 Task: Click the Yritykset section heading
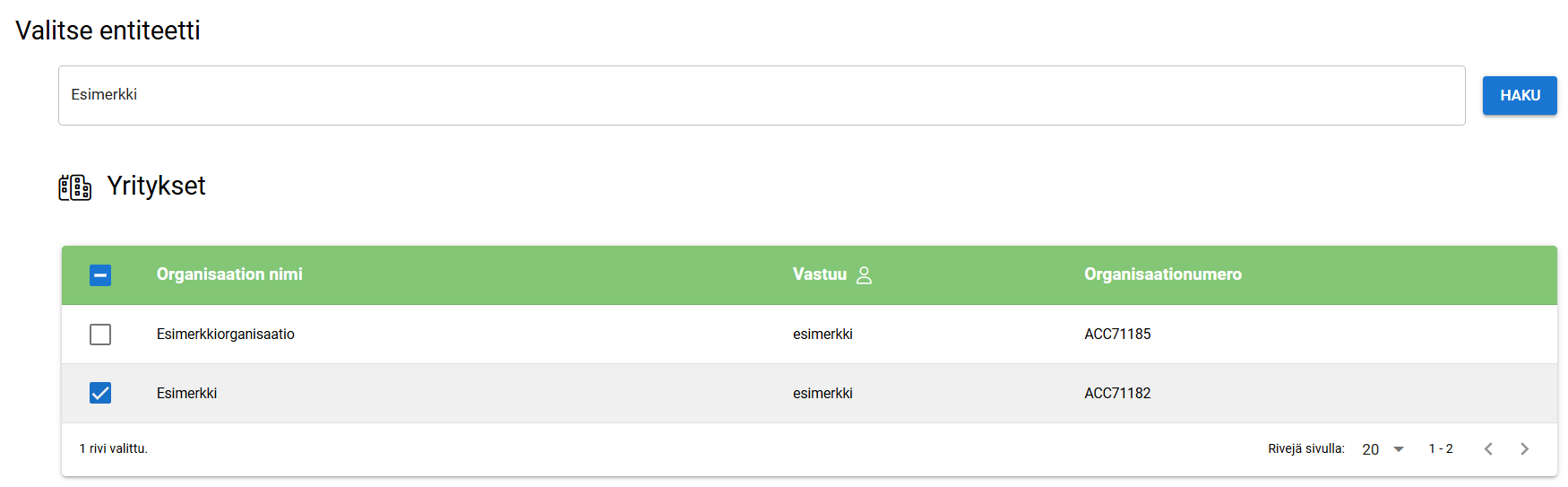(x=156, y=186)
